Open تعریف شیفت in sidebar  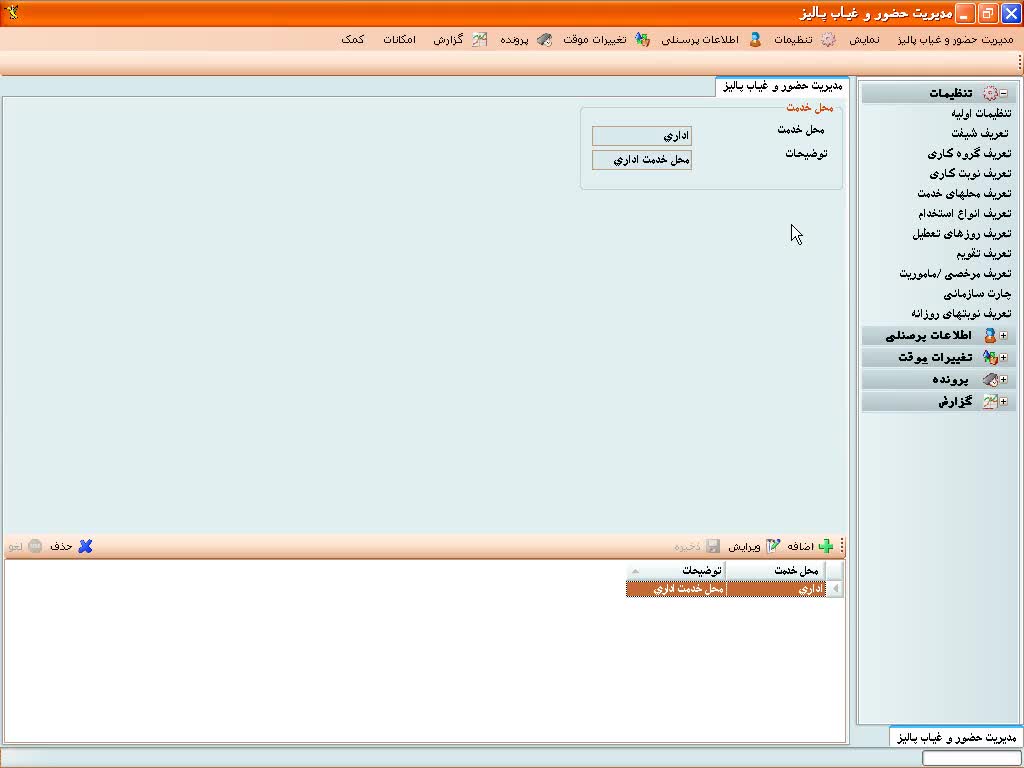(x=981, y=133)
